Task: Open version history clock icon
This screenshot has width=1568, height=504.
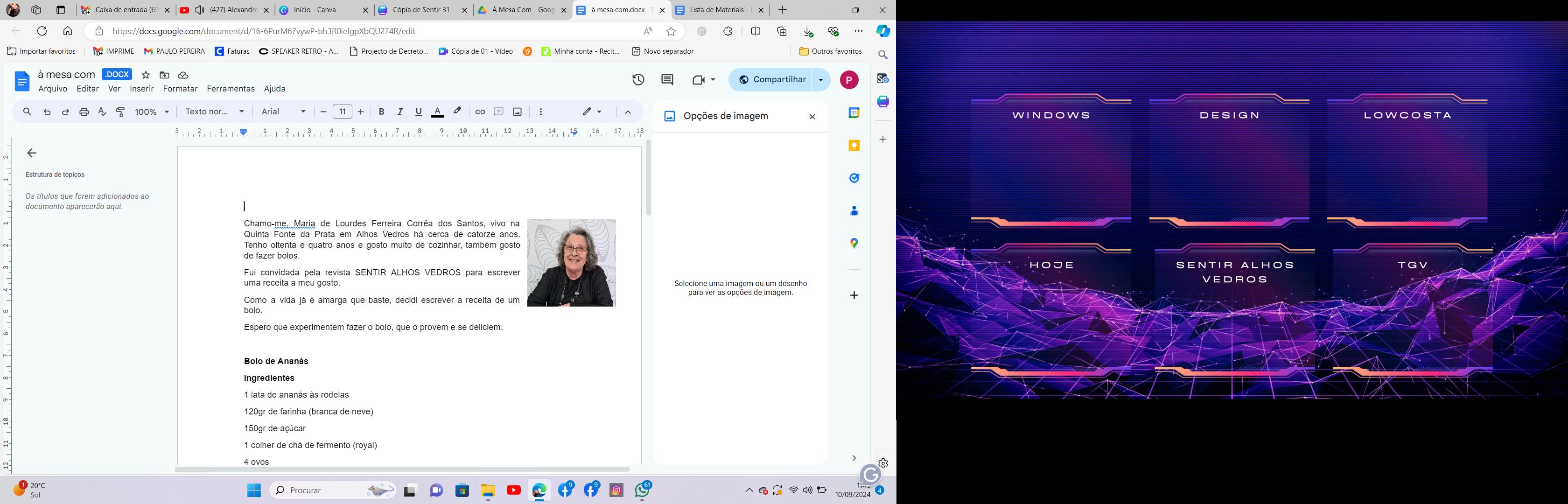Action: (x=638, y=80)
